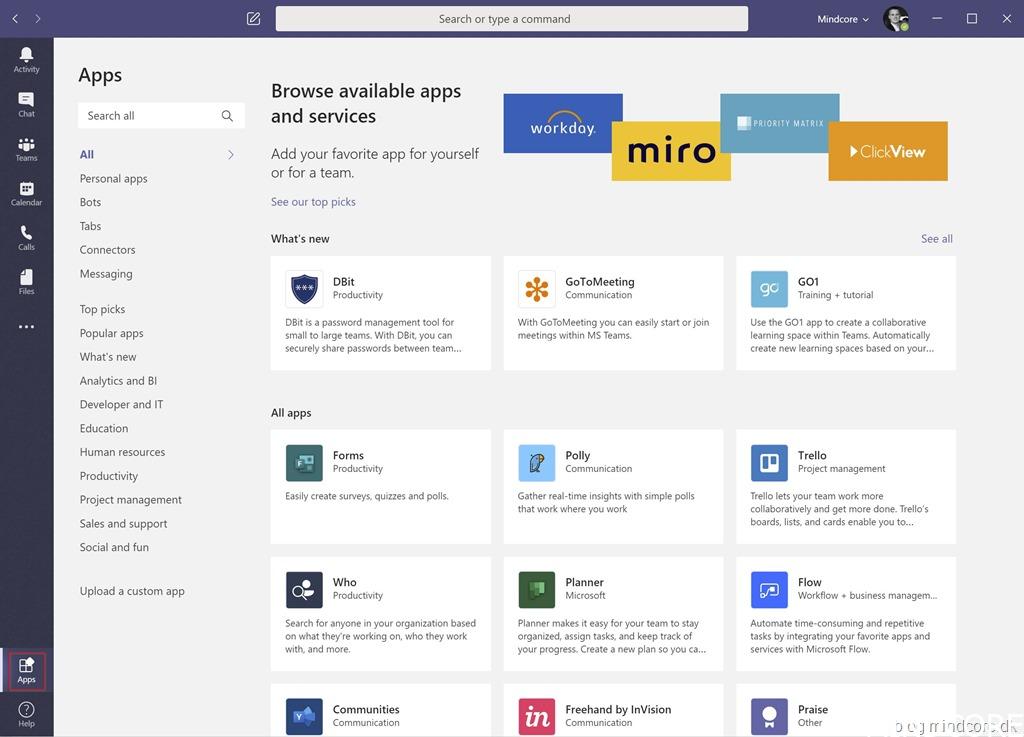This screenshot has width=1024, height=737.
Task: Expand the Mindcore organization dropdown
Action: pos(843,19)
